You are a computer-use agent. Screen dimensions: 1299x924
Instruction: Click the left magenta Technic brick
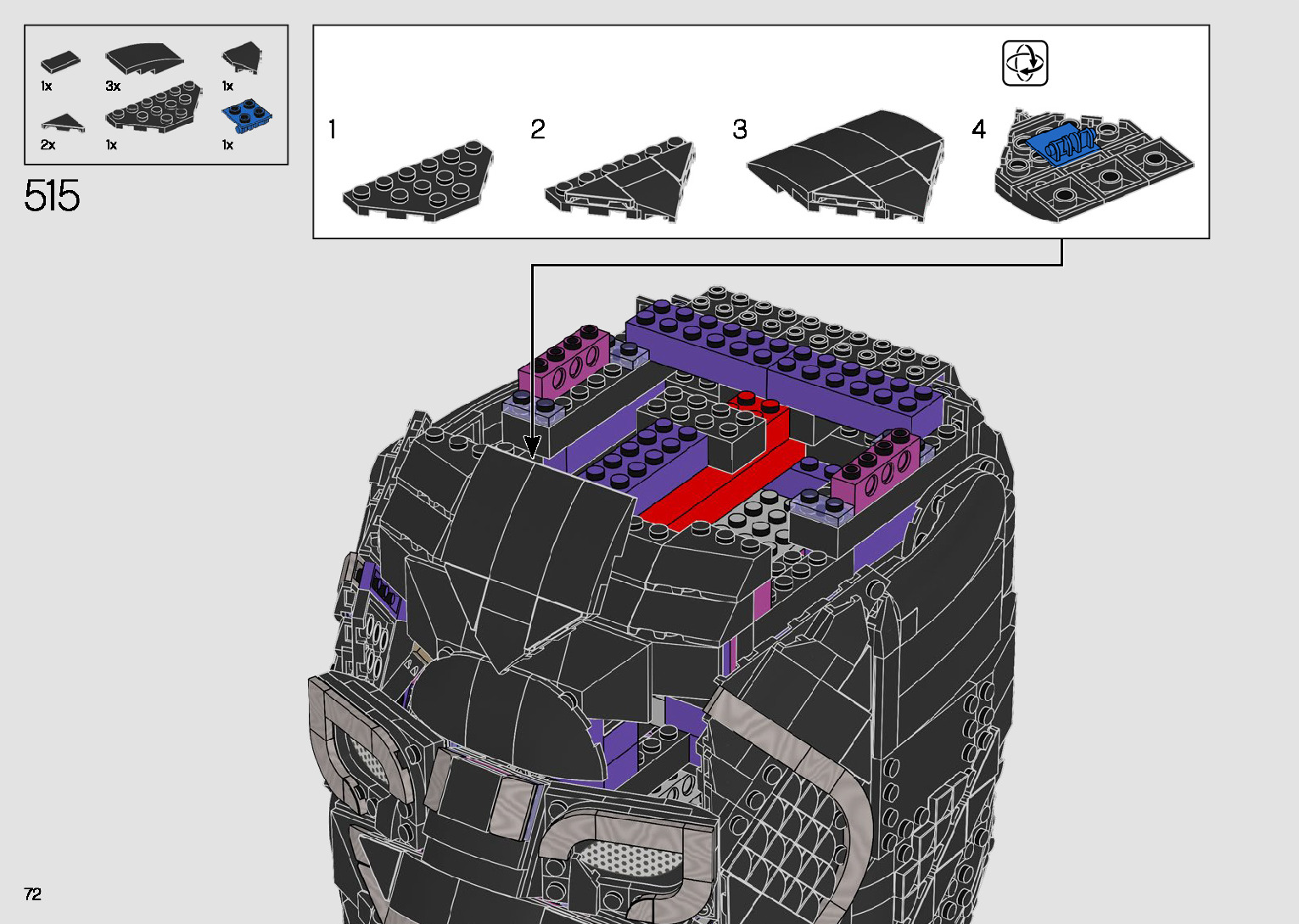coord(565,363)
